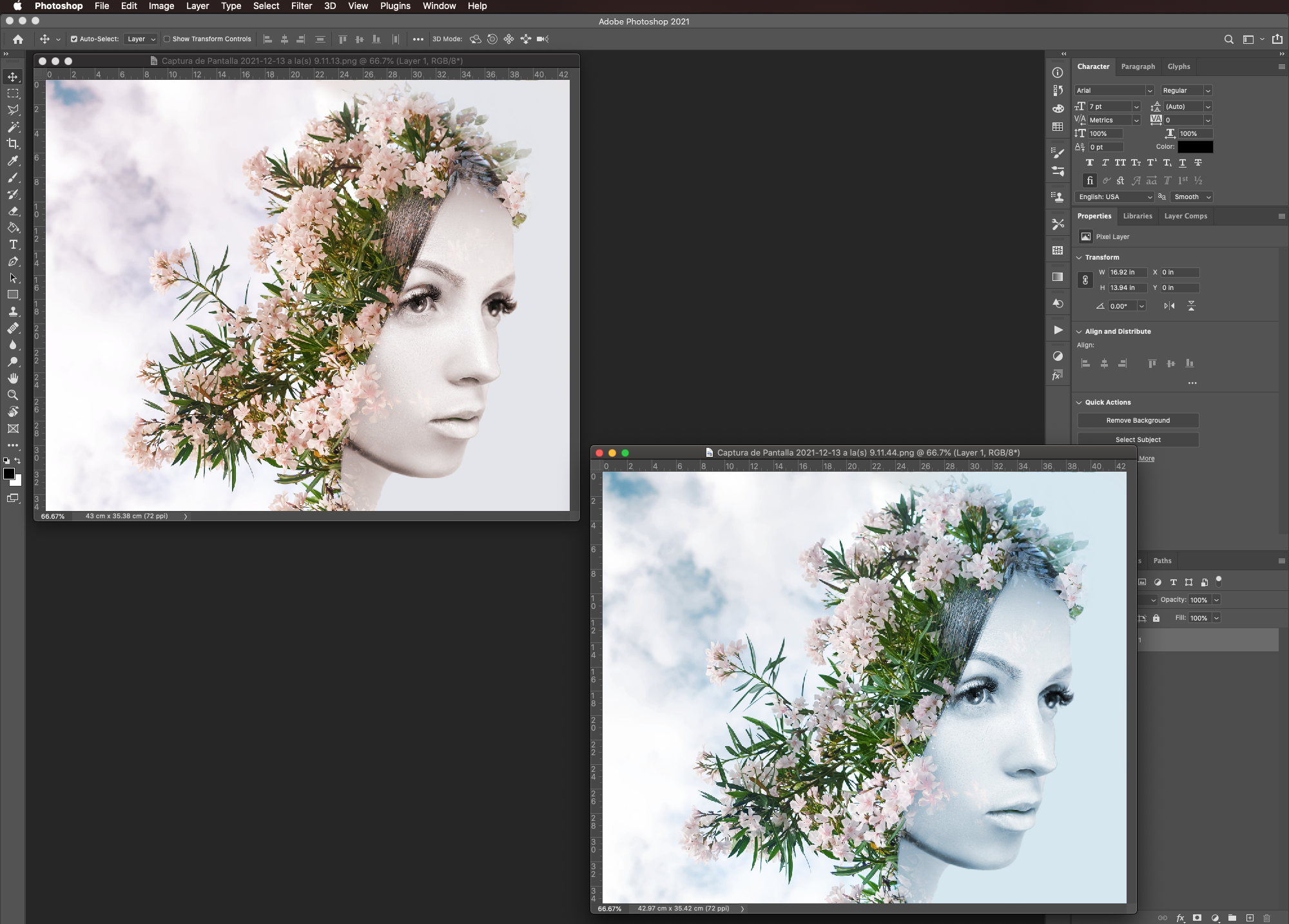Click the Remove Background button
This screenshot has width=1289, height=924.
(x=1138, y=421)
